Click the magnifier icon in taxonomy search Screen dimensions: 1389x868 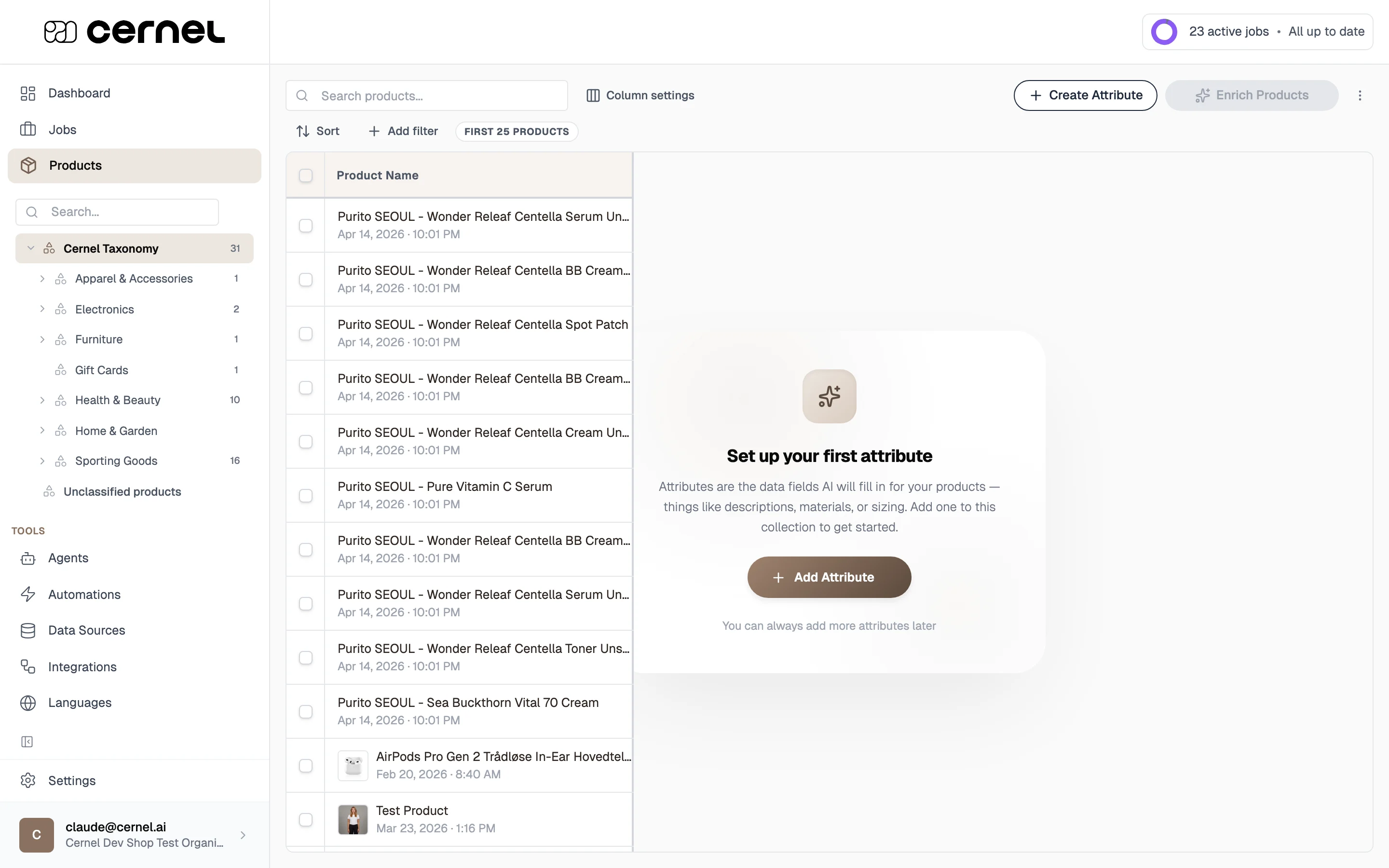point(32,212)
